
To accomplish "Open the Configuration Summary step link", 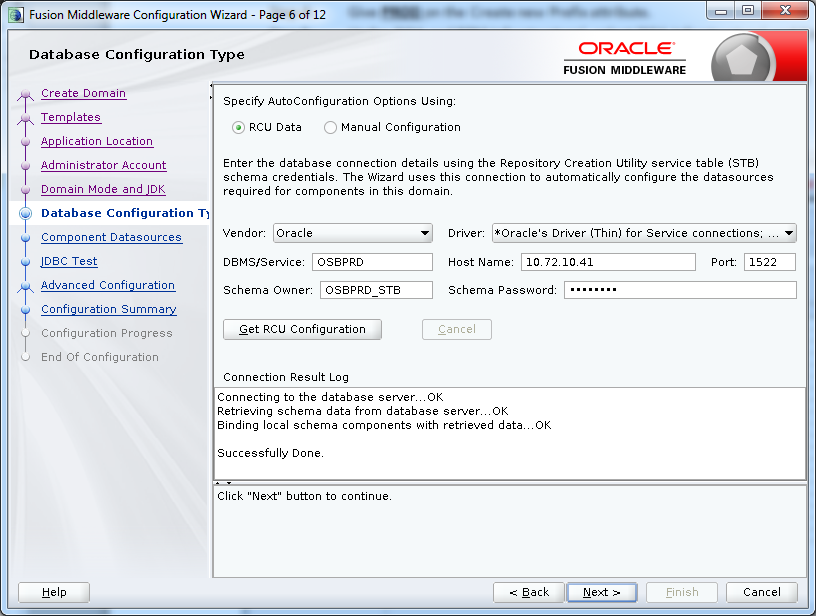I will 109,309.
